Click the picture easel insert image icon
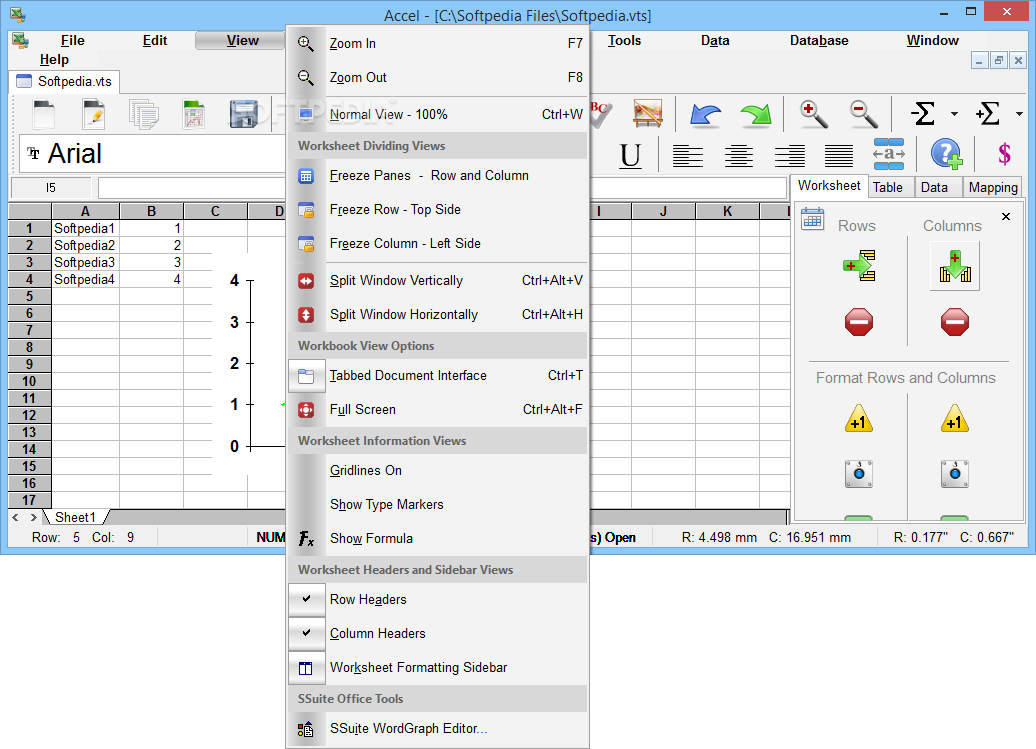This screenshot has height=749, width=1036. 648,113
